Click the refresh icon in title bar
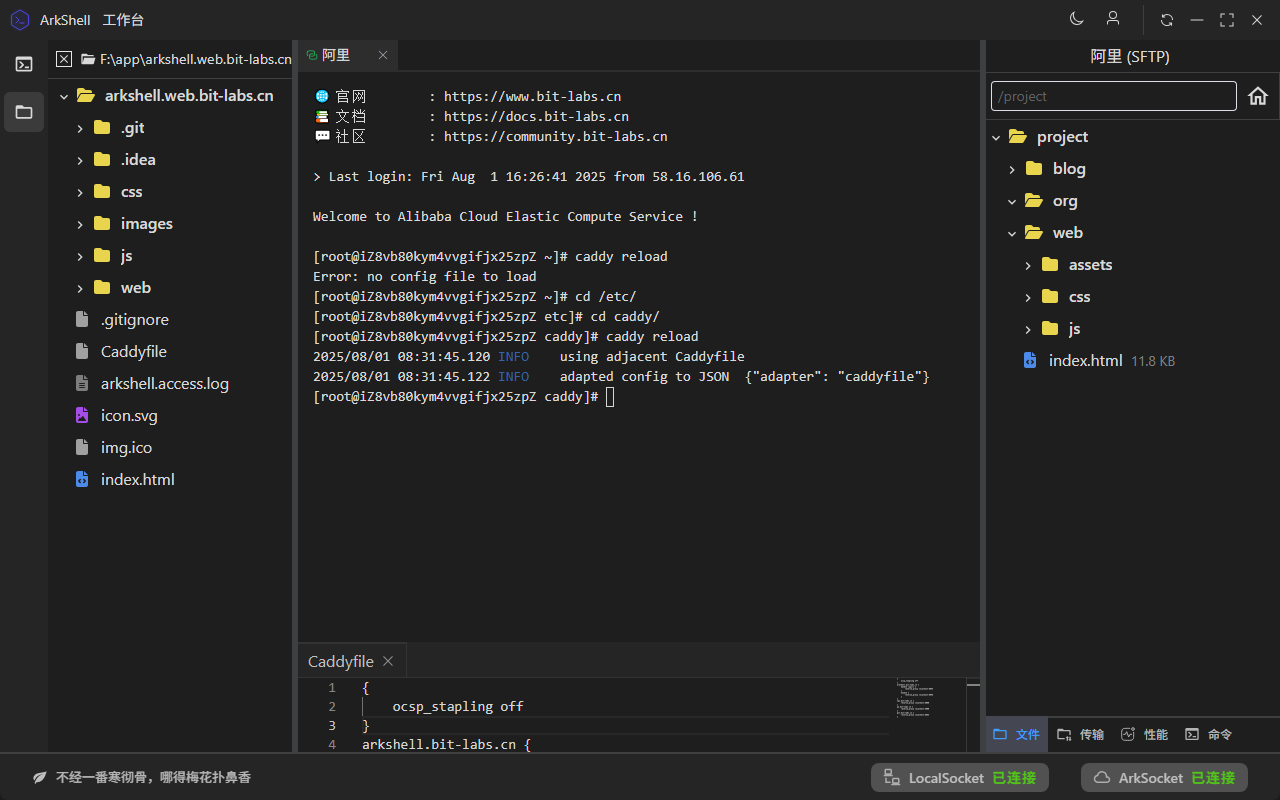 [1167, 20]
